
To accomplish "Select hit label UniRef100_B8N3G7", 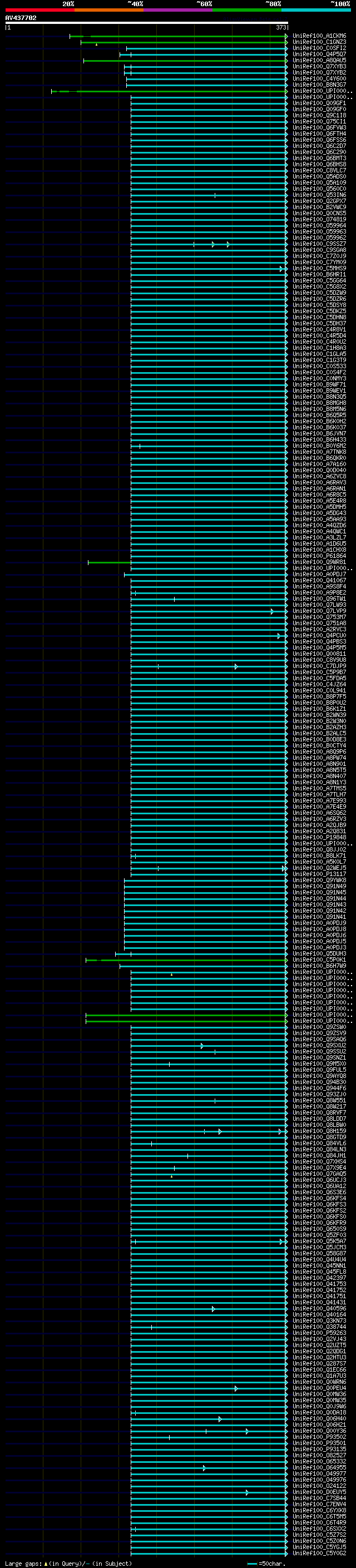I will pos(319,85).
